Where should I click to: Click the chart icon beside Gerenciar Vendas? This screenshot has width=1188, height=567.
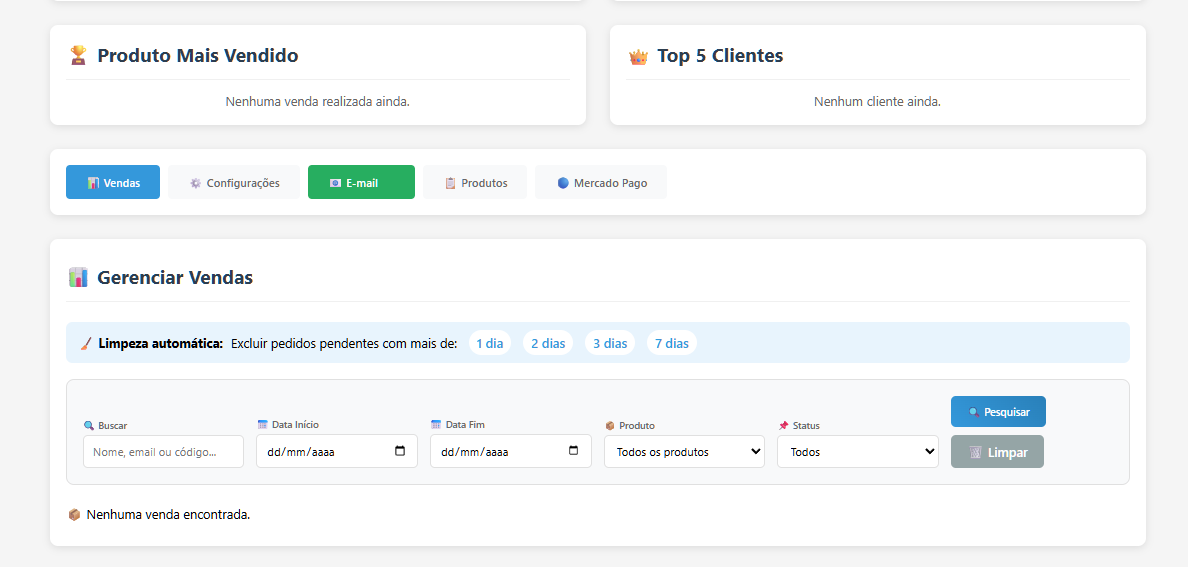[78, 278]
